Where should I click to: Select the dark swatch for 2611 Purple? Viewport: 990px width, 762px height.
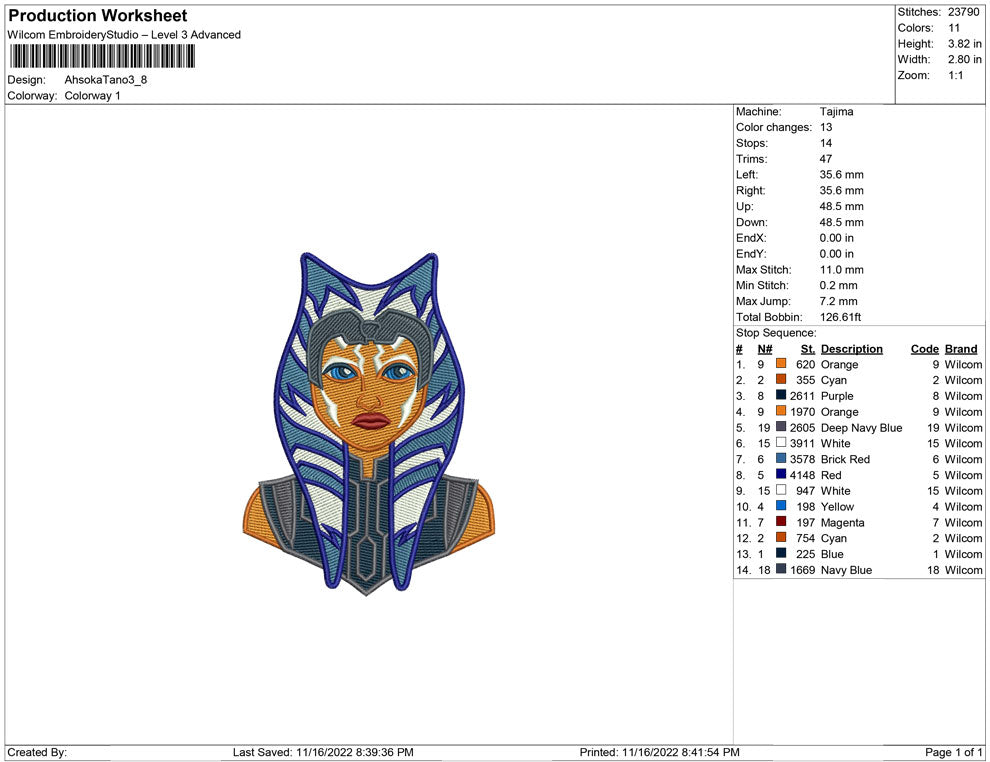[781, 395]
